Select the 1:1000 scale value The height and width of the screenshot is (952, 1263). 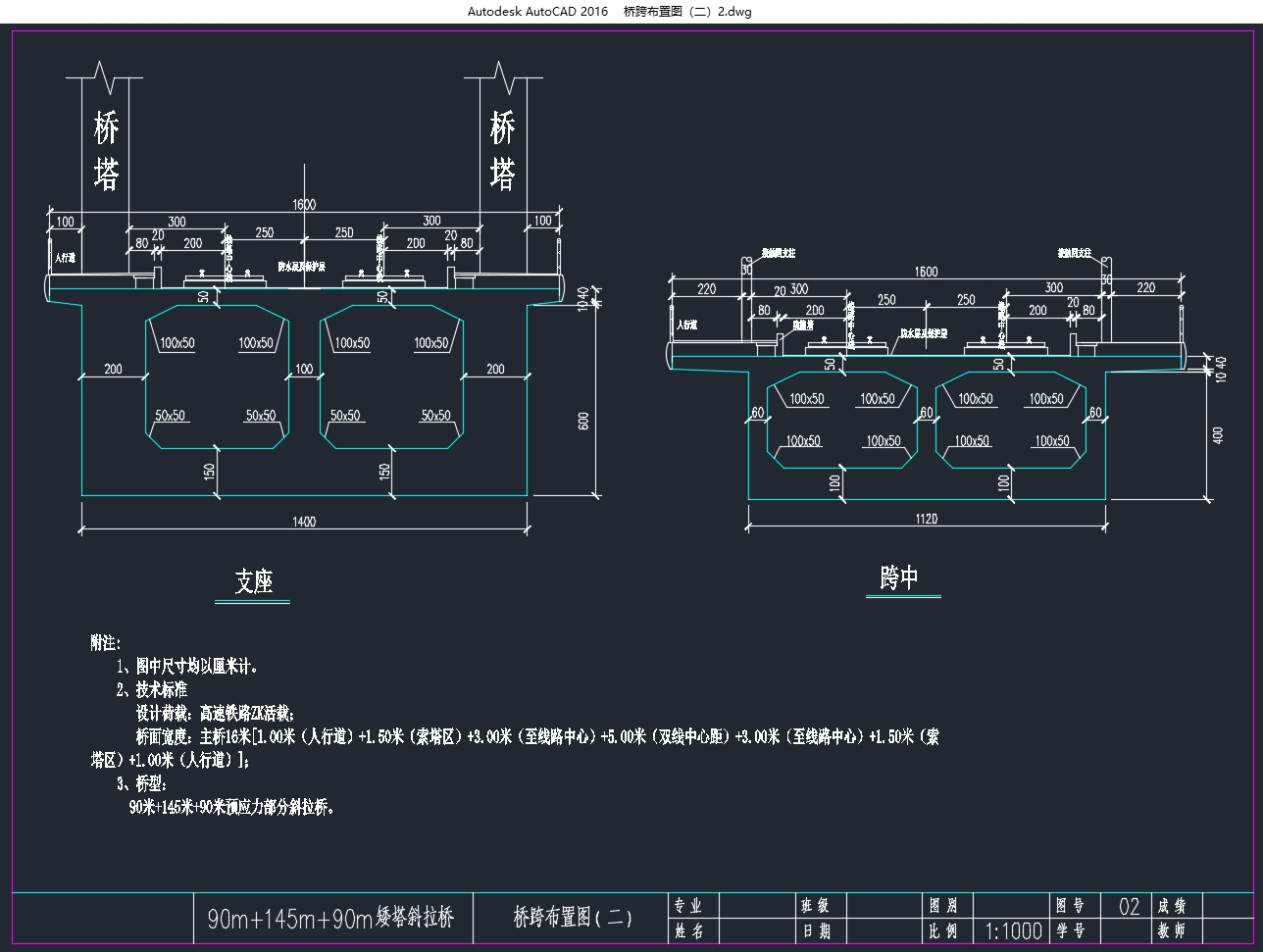click(1014, 931)
